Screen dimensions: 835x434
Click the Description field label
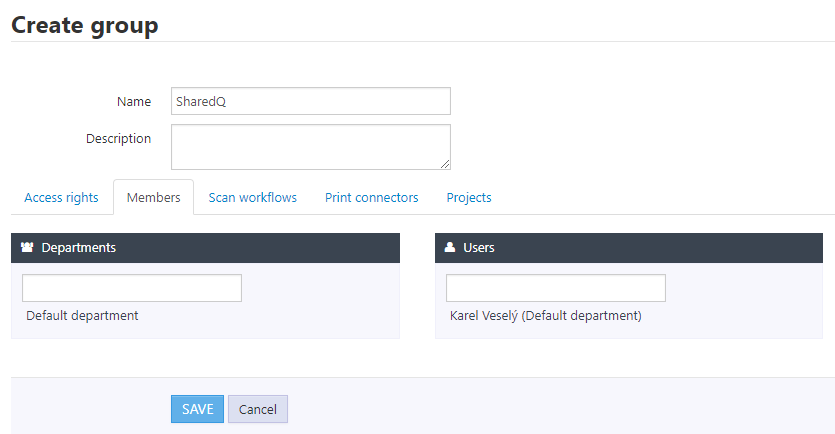pos(118,139)
